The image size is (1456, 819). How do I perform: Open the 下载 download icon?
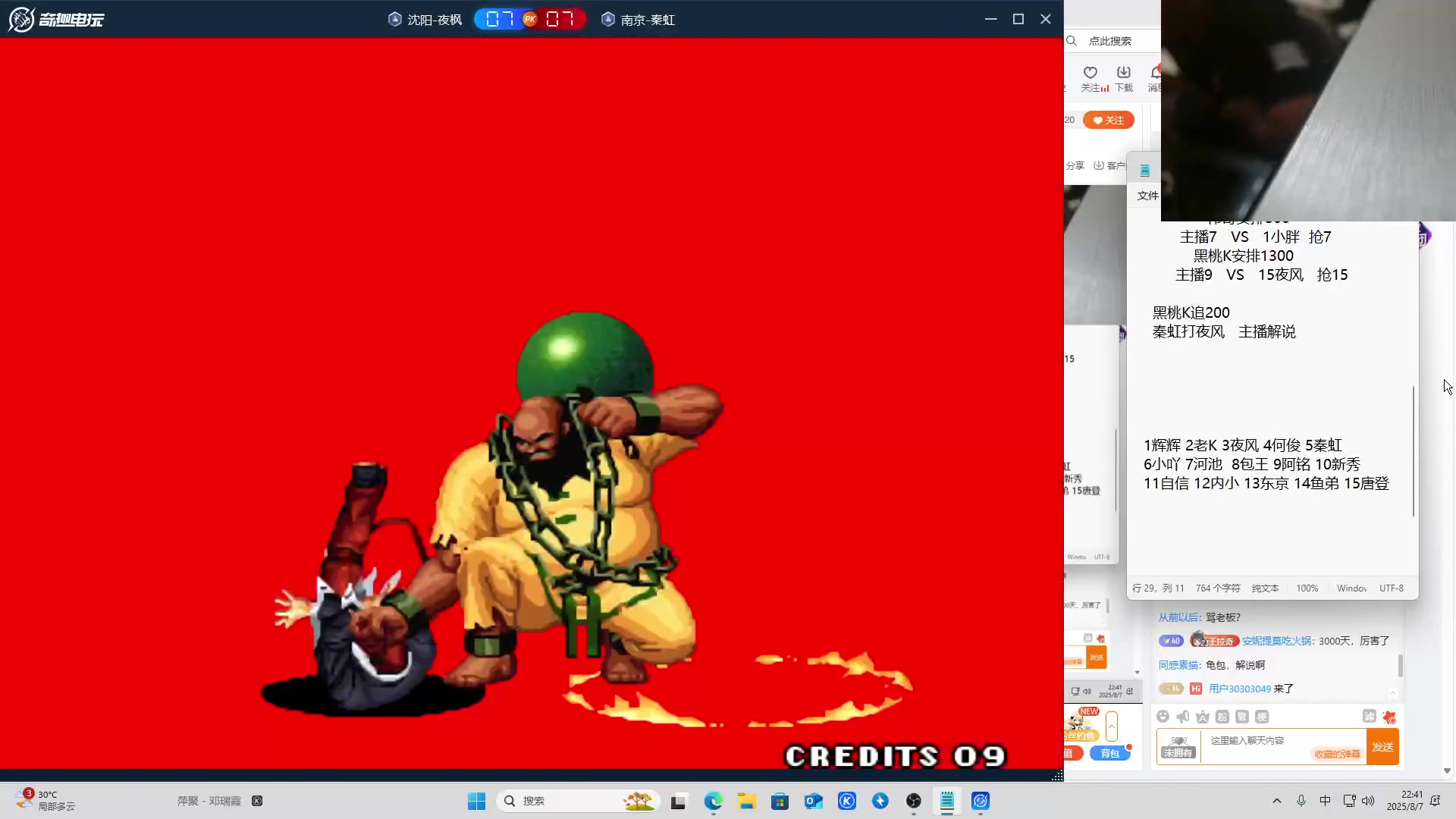tap(1123, 72)
